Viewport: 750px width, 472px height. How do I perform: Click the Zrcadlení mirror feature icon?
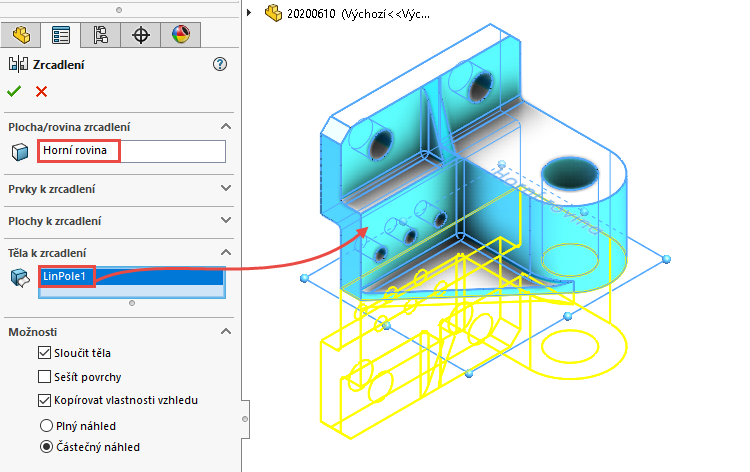tap(18, 64)
